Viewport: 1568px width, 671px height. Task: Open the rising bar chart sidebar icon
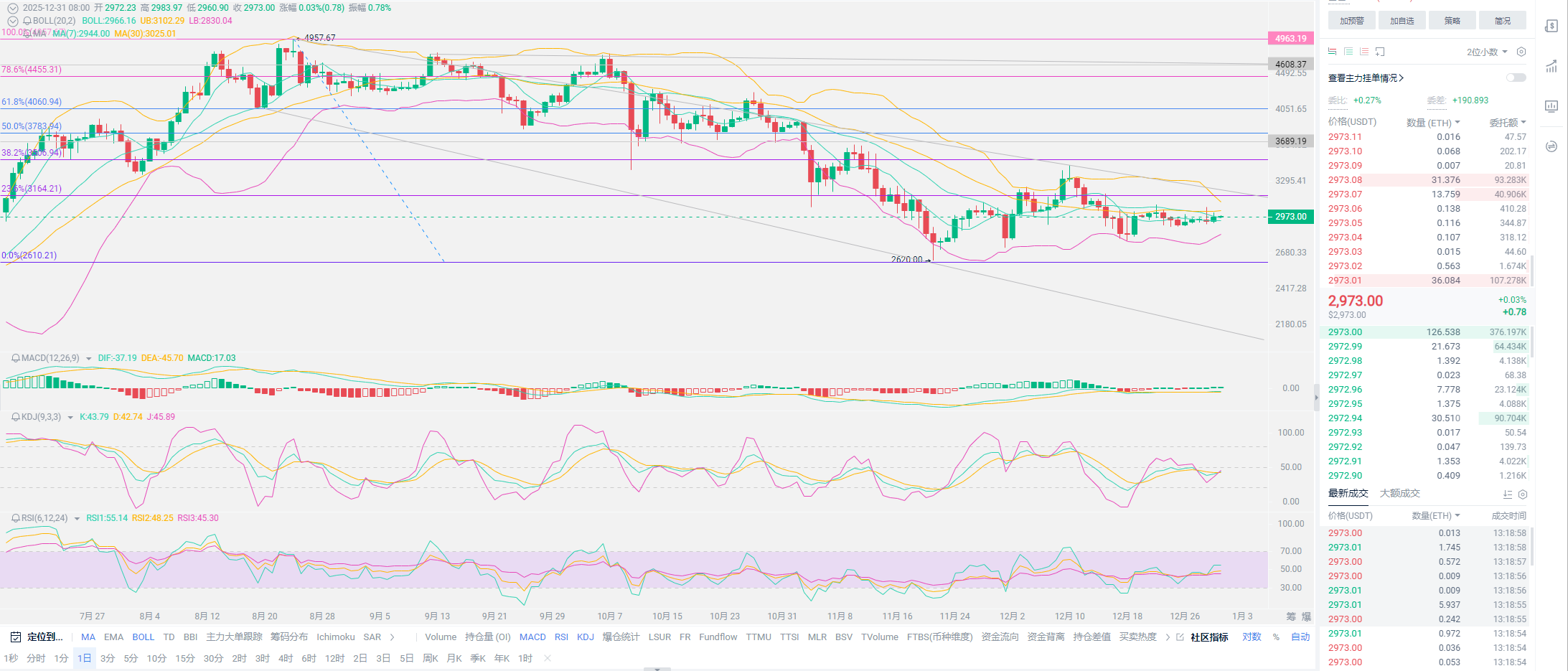pos(1551,67)
